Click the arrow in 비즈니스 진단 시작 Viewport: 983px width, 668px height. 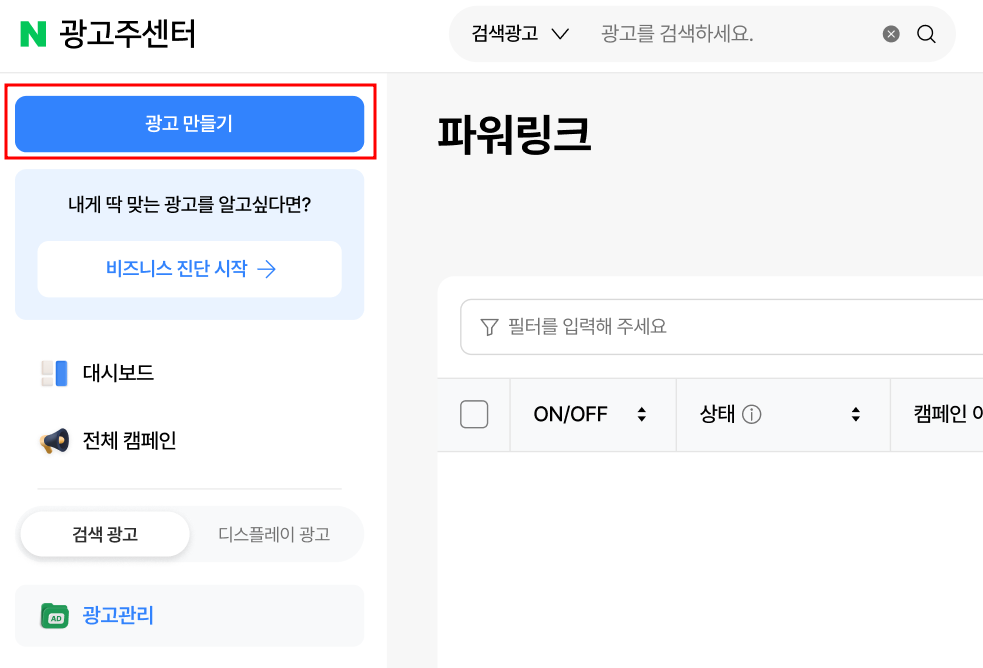266,269
